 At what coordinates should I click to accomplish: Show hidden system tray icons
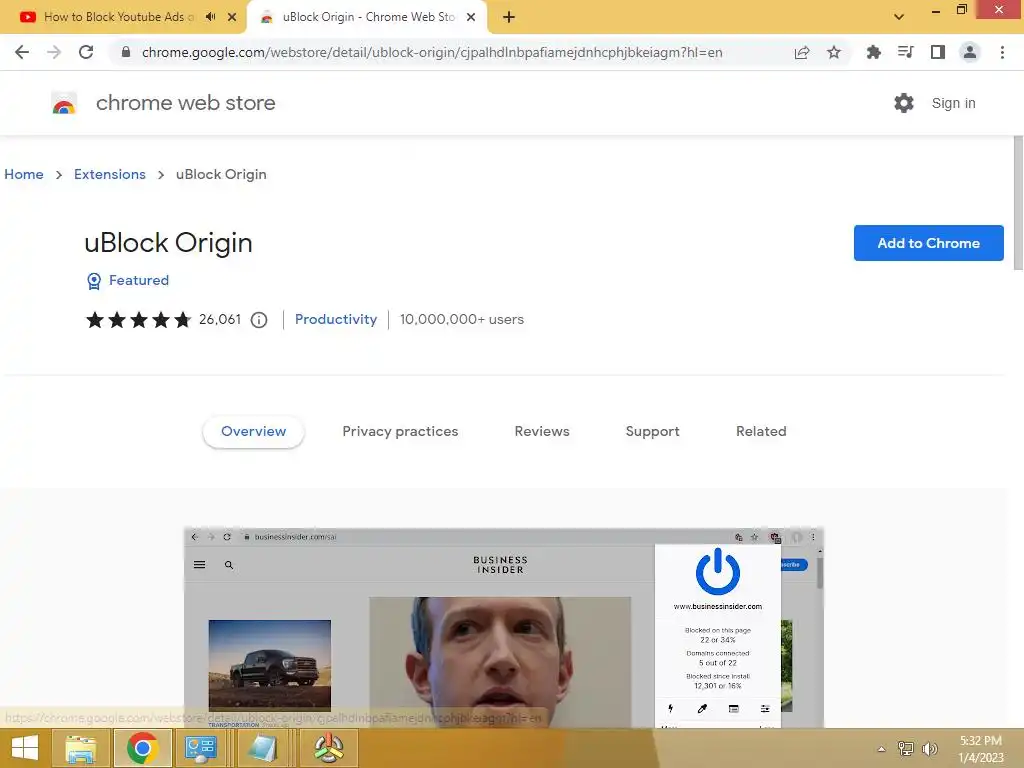881,749
